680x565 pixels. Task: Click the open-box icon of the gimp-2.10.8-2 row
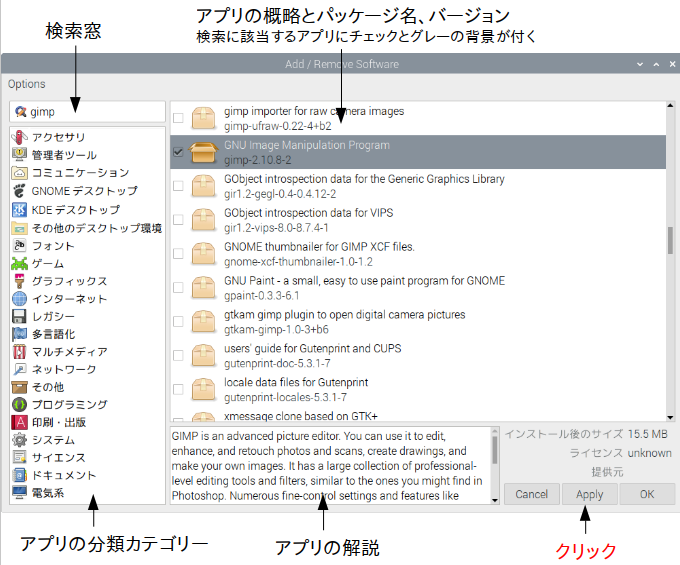pyautogui.click(x=203, y=152)
